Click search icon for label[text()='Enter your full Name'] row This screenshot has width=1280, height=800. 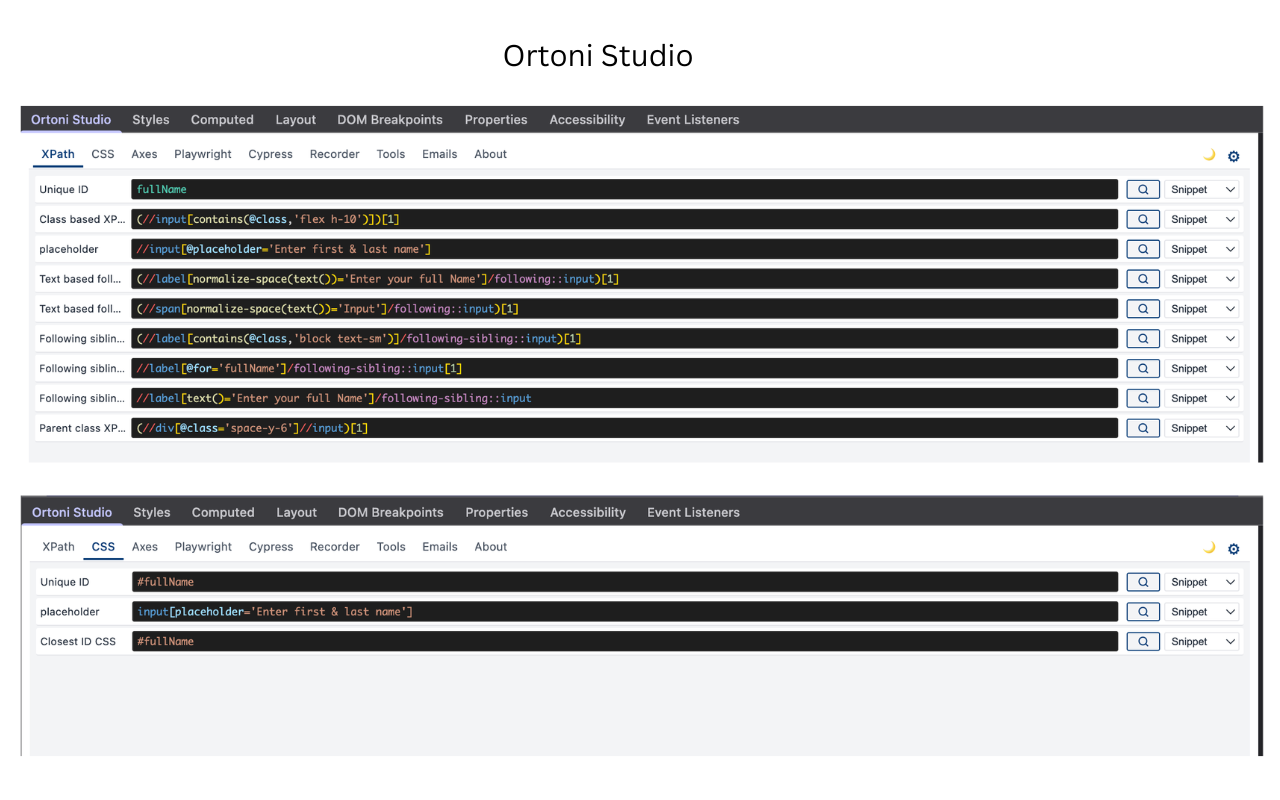tap(1143, 398)
